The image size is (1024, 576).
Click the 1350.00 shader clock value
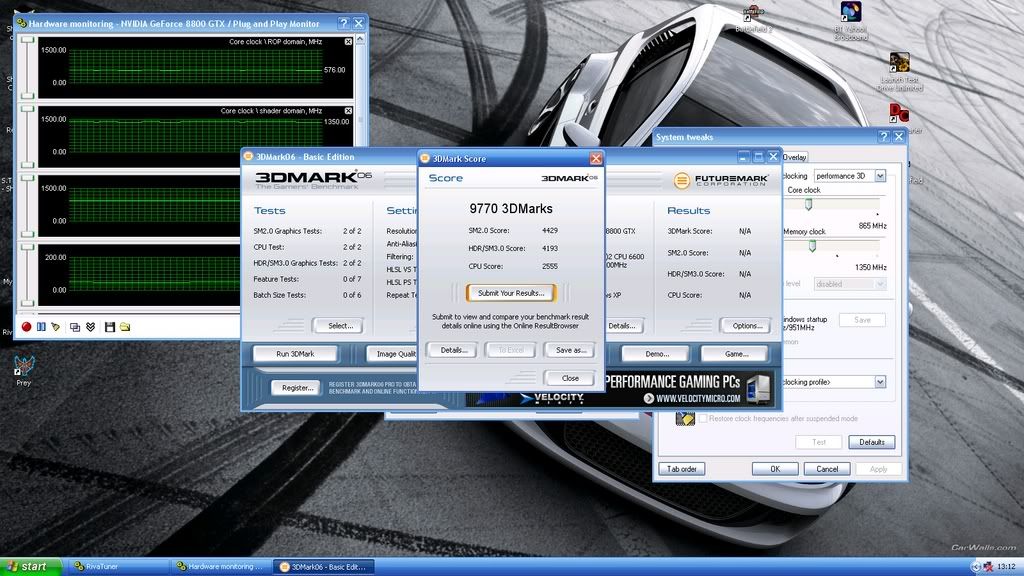tap(337, 121)
